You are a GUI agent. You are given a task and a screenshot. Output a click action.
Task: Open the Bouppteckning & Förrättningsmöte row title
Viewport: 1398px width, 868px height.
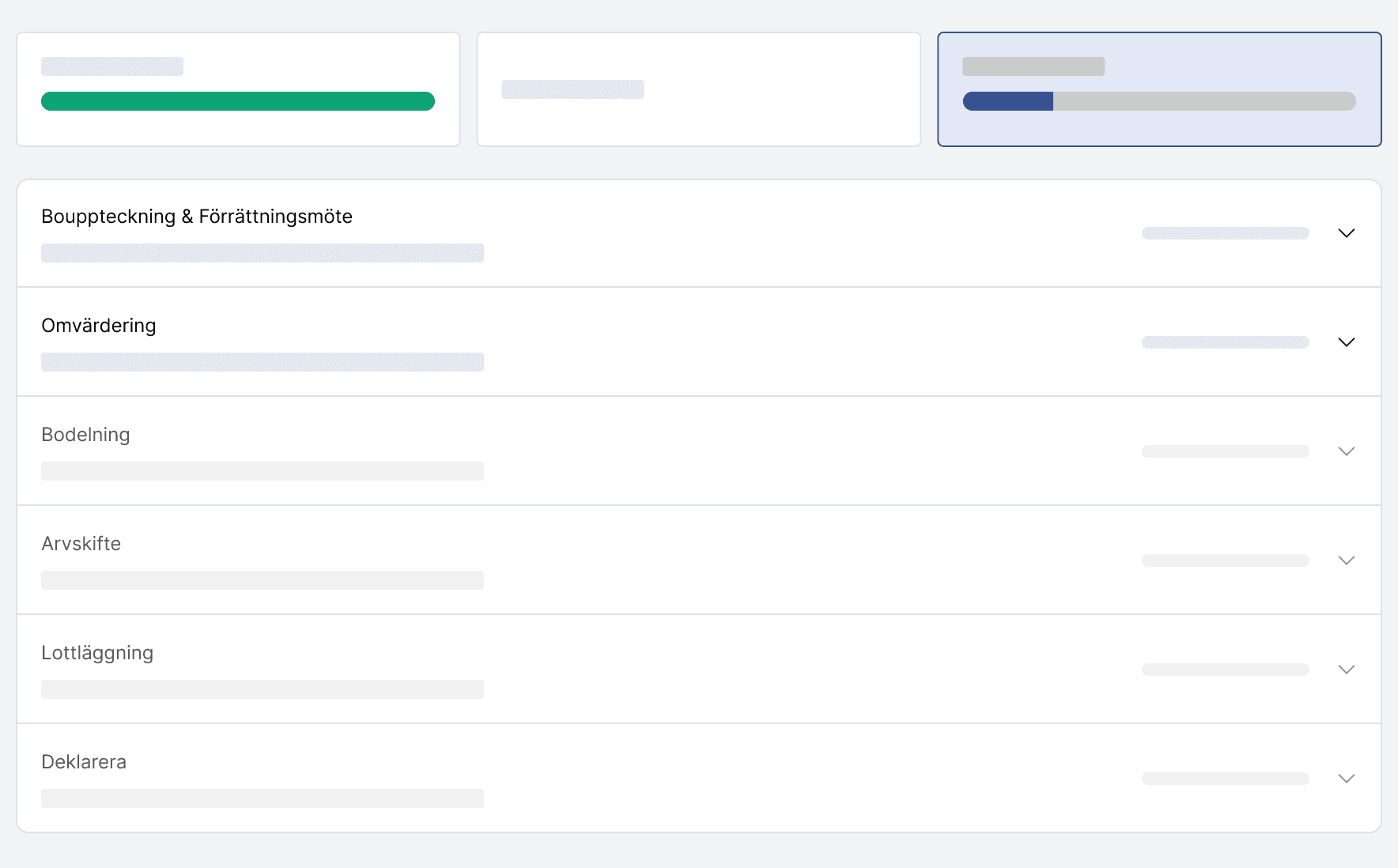pos(197,217)
